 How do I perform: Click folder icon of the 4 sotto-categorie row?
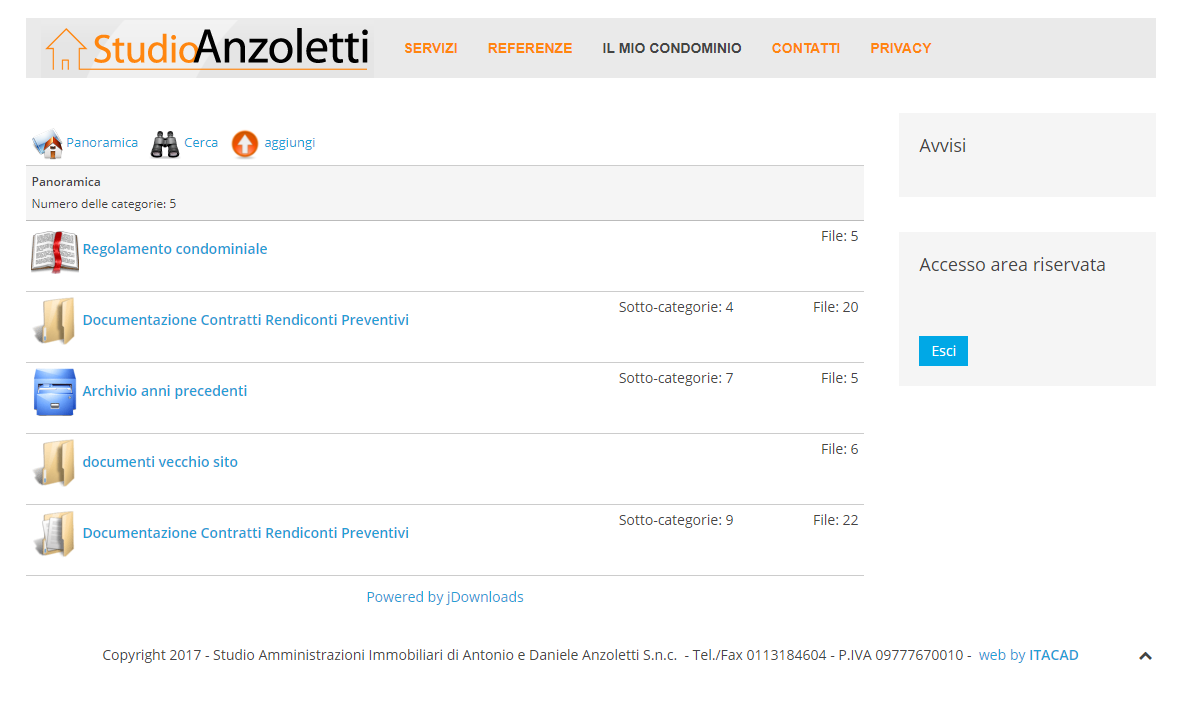click(55, 321)
